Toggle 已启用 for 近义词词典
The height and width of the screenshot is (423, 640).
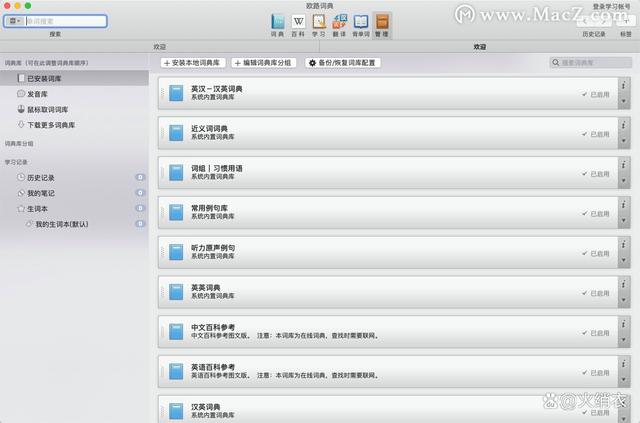point(596,134)
